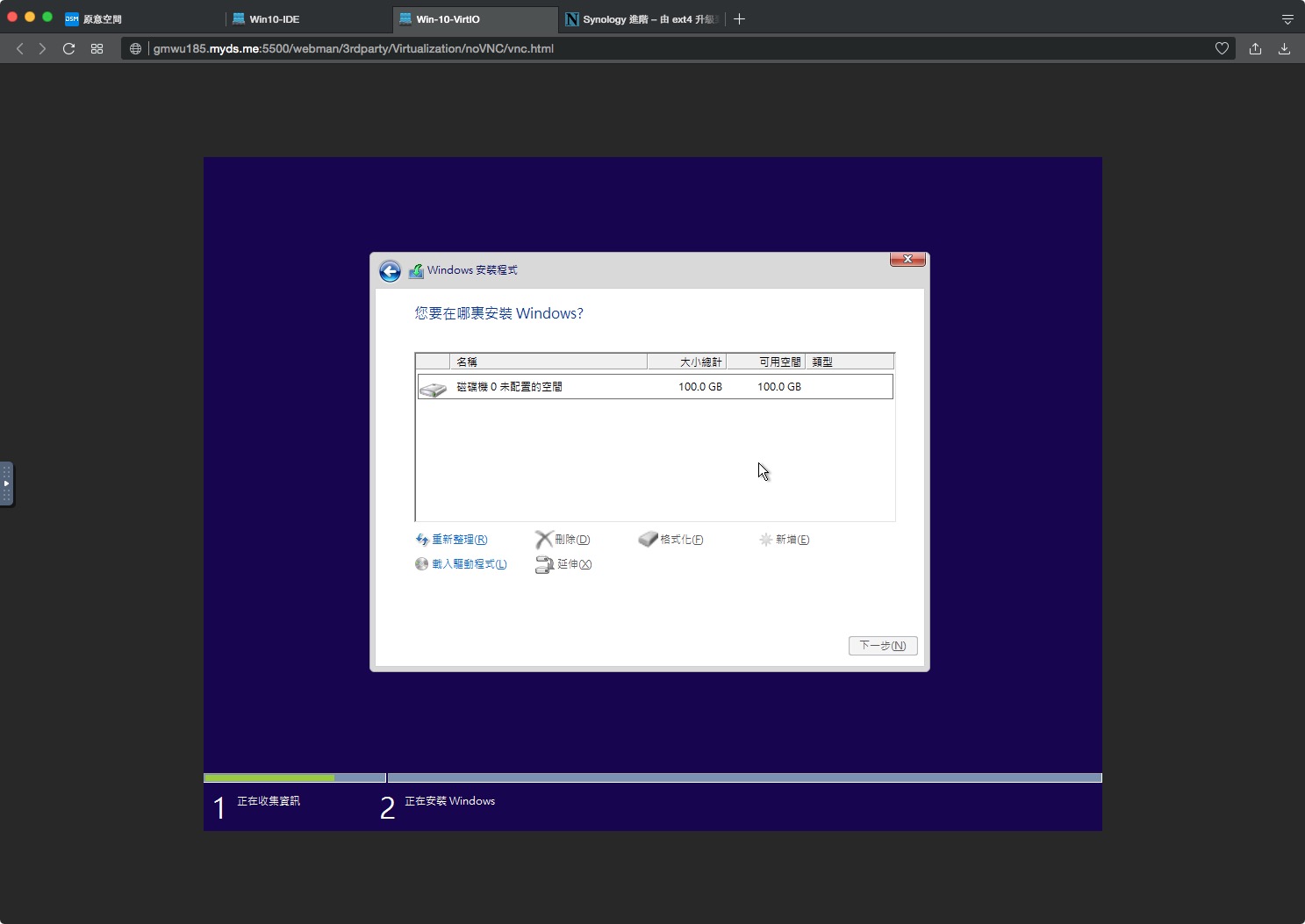Image resolution: width=1305 pixels, height=924 pixels.
Task: Click the installation progress bar
Action: pos(653,777)
